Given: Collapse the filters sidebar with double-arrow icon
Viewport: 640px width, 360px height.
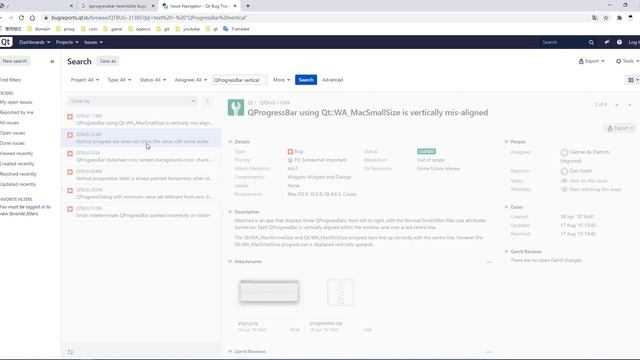Looking at the screenshot, I should click(x=52, y=61).
